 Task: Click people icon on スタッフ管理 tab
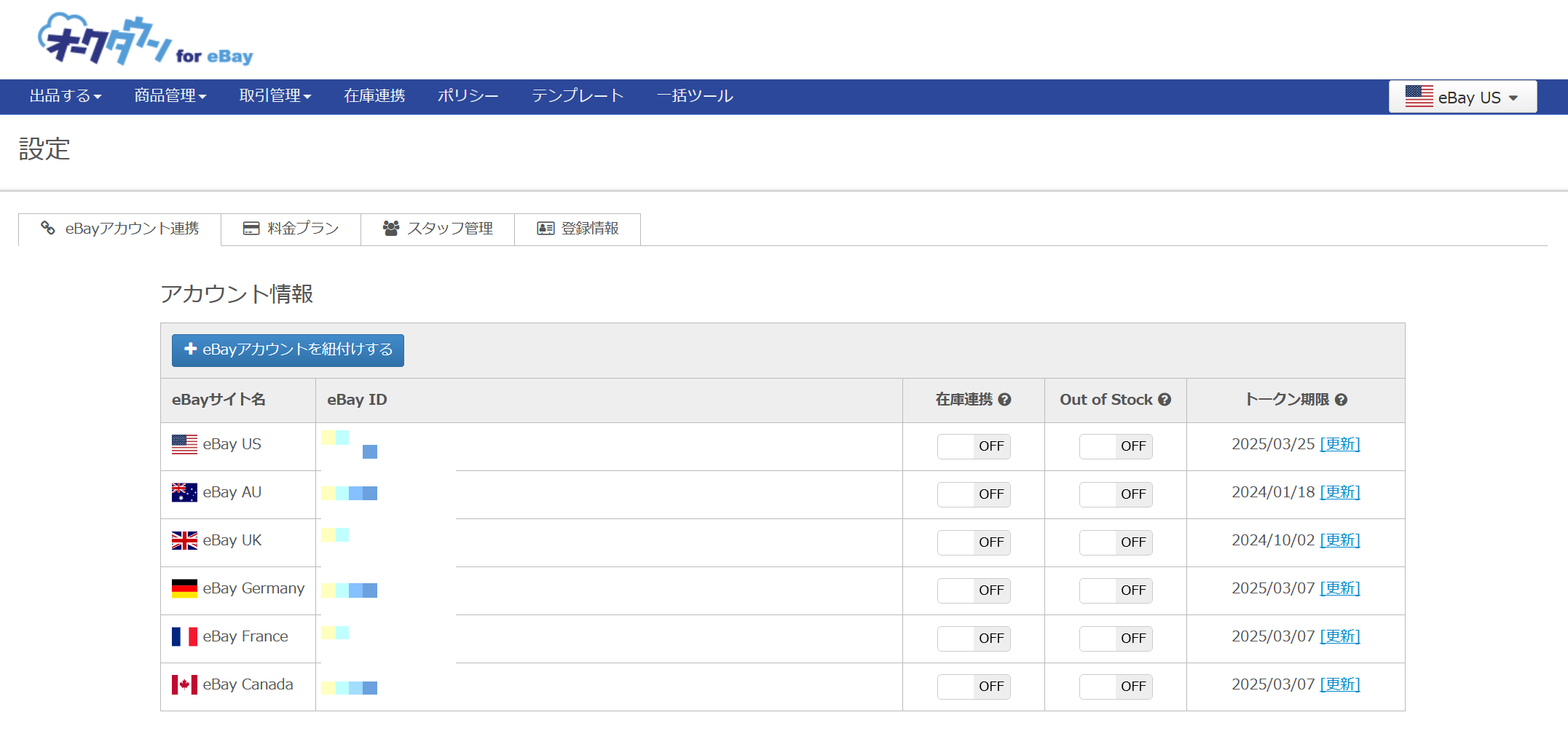pyautogui.click(x=391, y=229)
